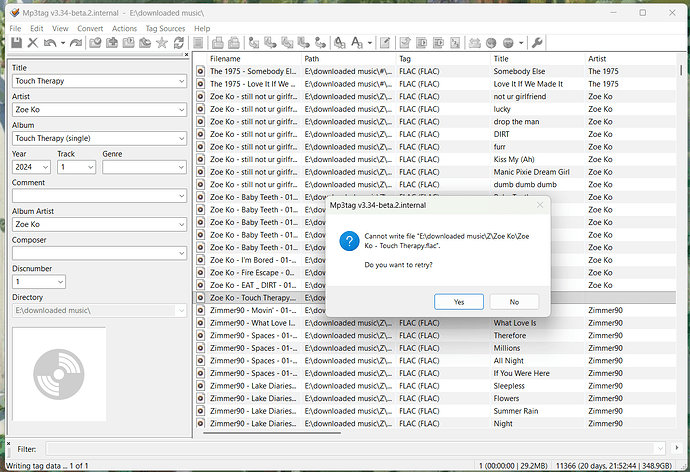Open the Quick Actions dropdown arrow
The image size is (690, 472).
point(370,43)
